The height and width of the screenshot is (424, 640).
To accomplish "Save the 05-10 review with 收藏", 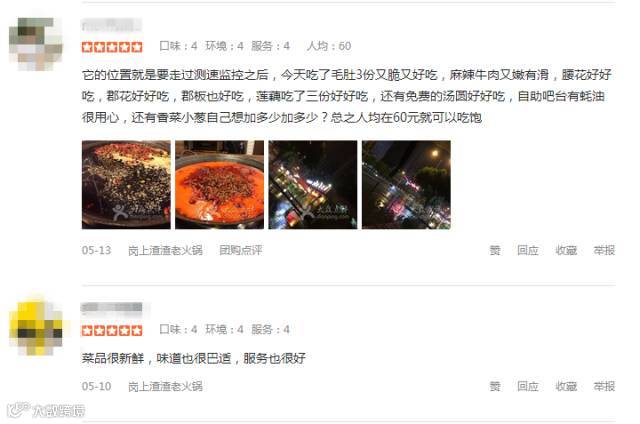I will pos(566,386).
